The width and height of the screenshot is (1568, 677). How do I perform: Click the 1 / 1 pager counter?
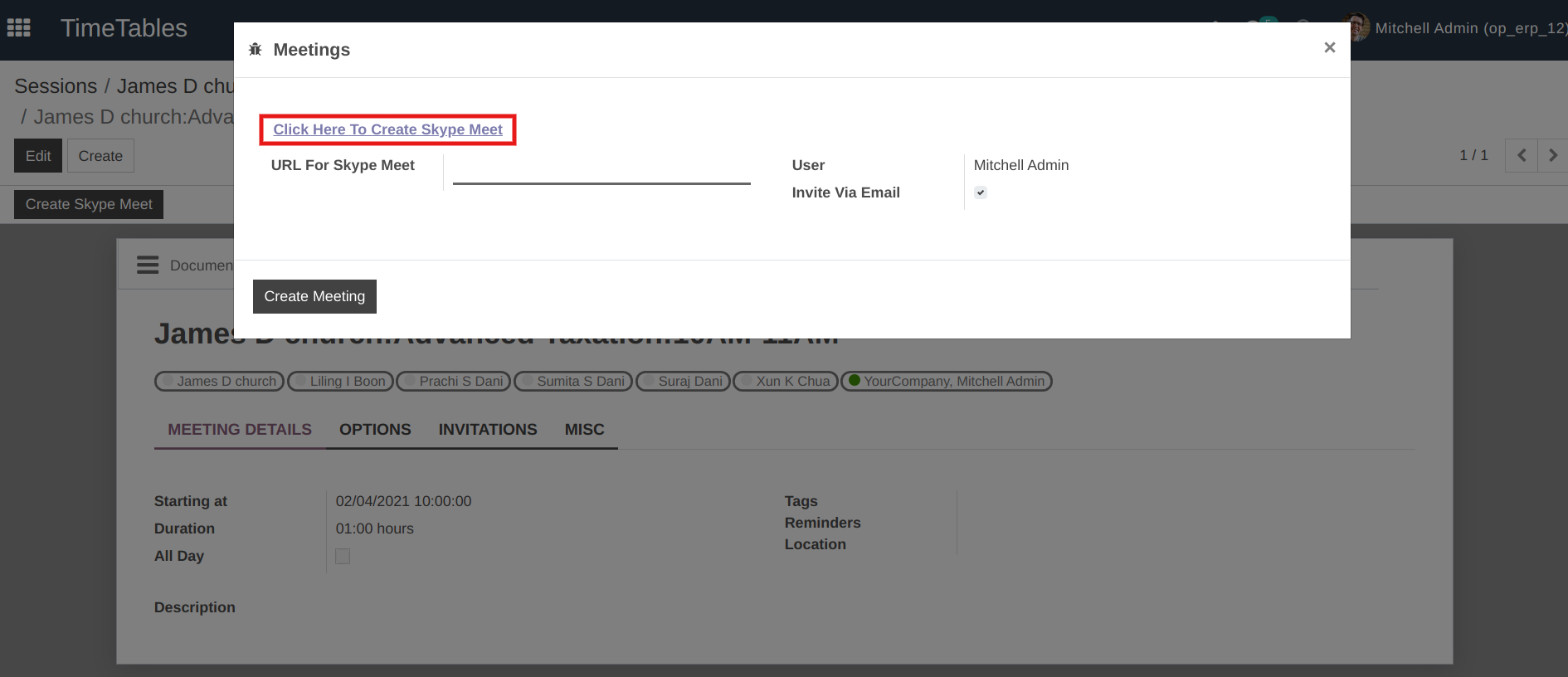pos(1473,155)
